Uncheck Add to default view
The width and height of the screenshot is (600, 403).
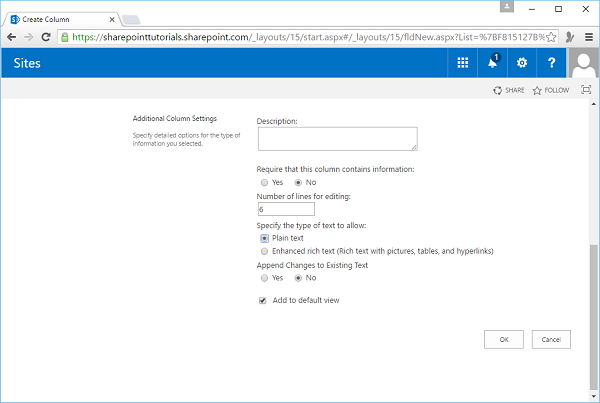click(263, 300)
